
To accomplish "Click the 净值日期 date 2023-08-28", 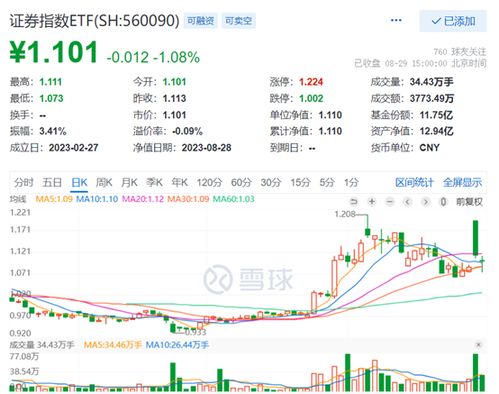I will [x=206, y=148].
